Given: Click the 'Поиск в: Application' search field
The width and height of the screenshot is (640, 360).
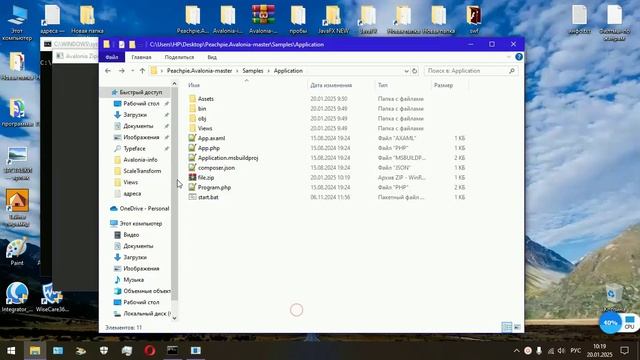Looking at the screenshot, I should pyautogui.click(x=471, y=71).
